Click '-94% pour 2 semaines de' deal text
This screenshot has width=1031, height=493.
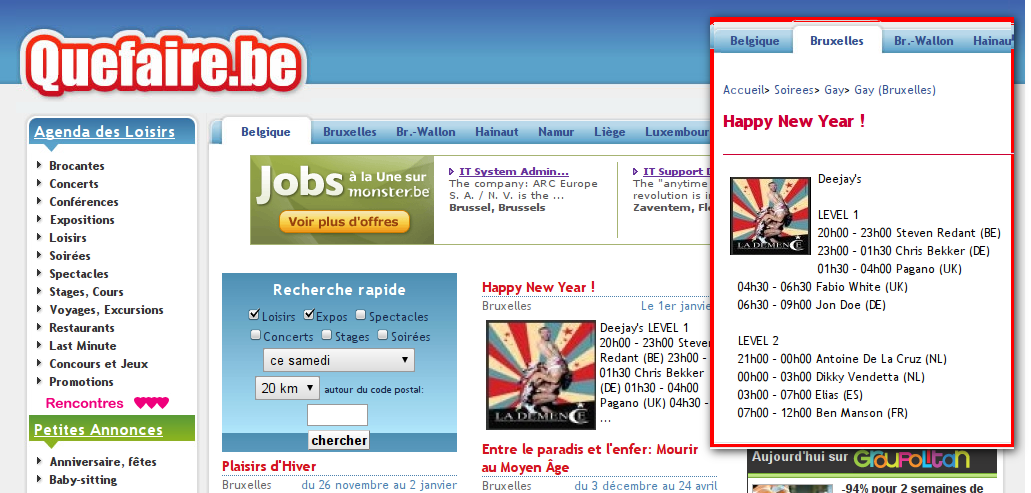[912, 488]
